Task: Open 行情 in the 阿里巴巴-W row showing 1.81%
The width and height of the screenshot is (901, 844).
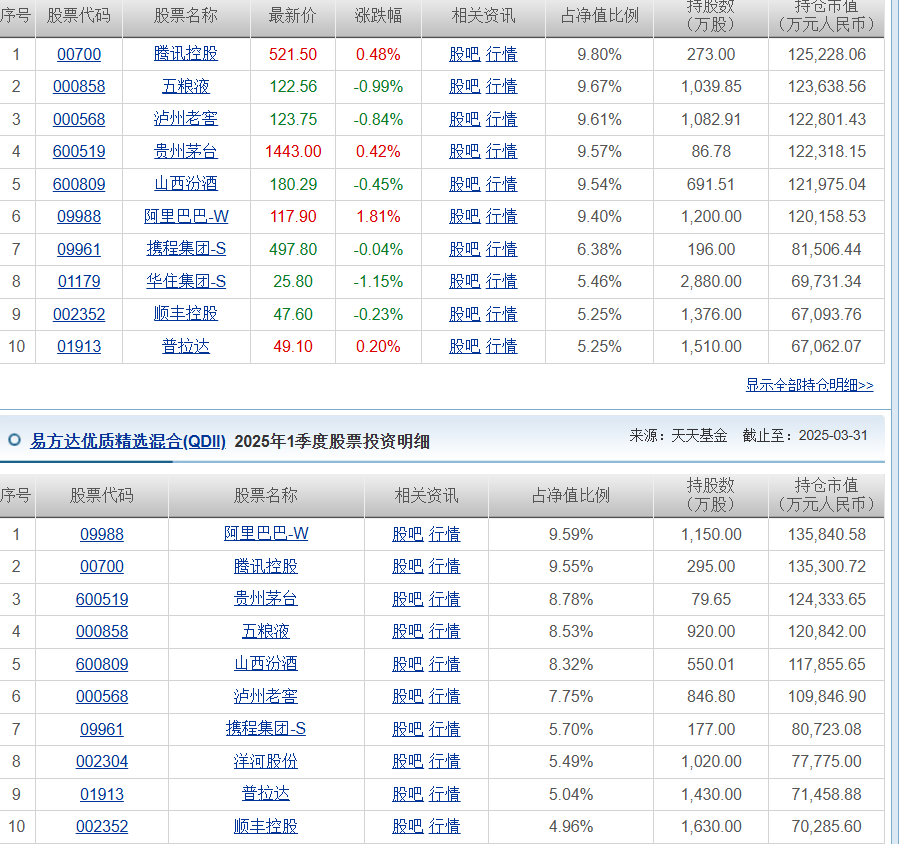Action: click(501, 217)
